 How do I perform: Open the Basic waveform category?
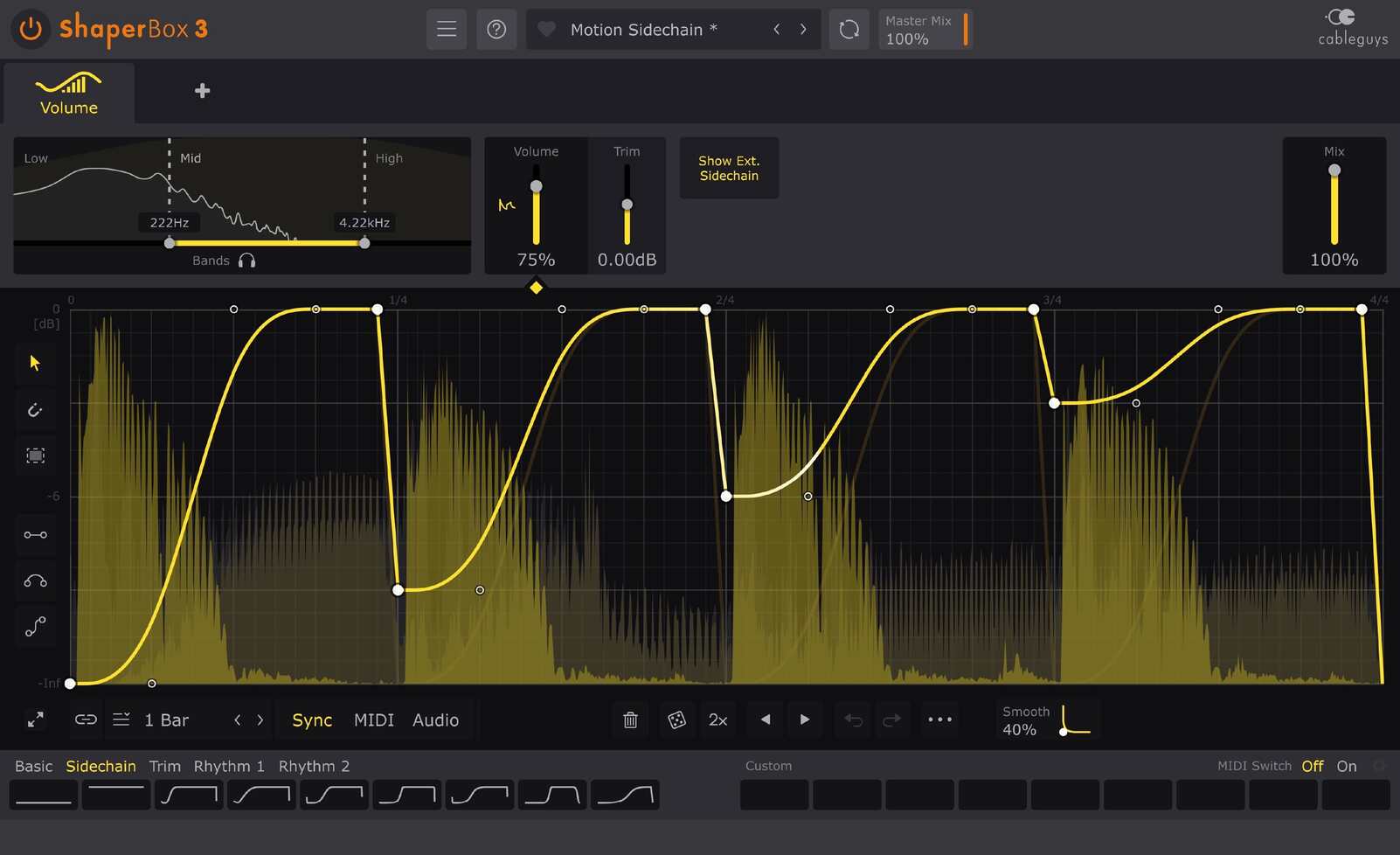tap(33, 766)
